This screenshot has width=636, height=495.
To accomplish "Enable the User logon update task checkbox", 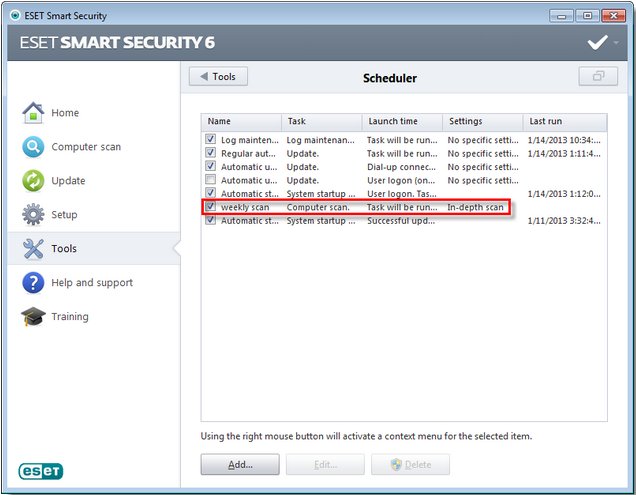I will pyautogui.click(x=210, y=179).
